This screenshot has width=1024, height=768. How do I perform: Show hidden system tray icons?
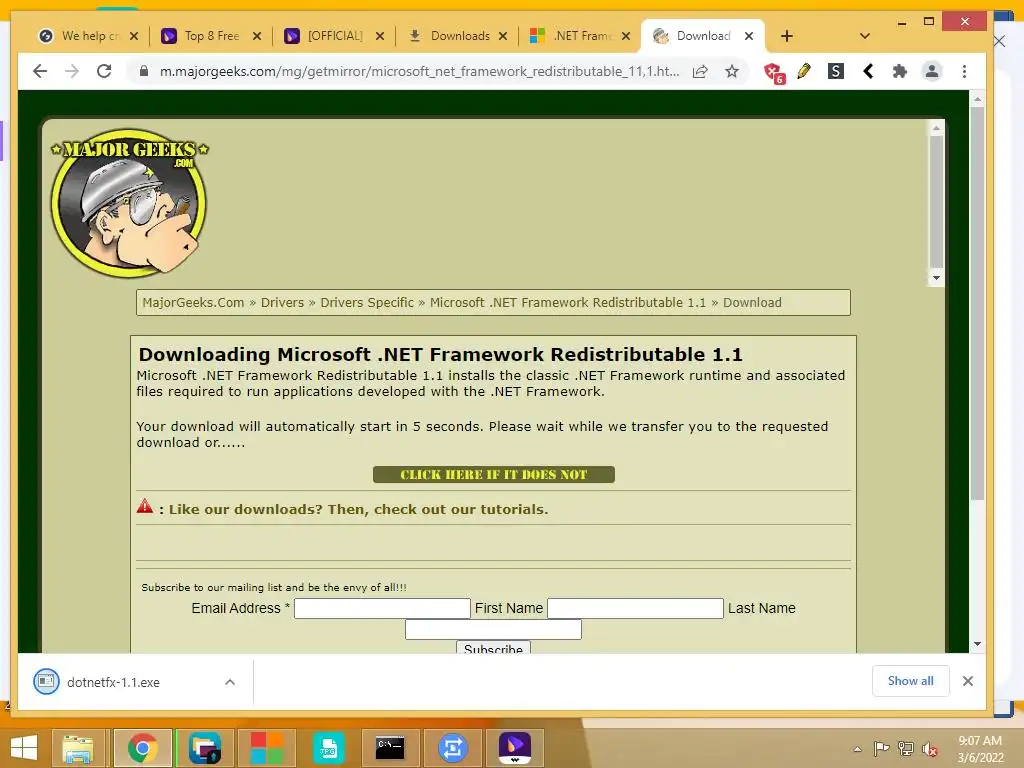tap(857, 749)
